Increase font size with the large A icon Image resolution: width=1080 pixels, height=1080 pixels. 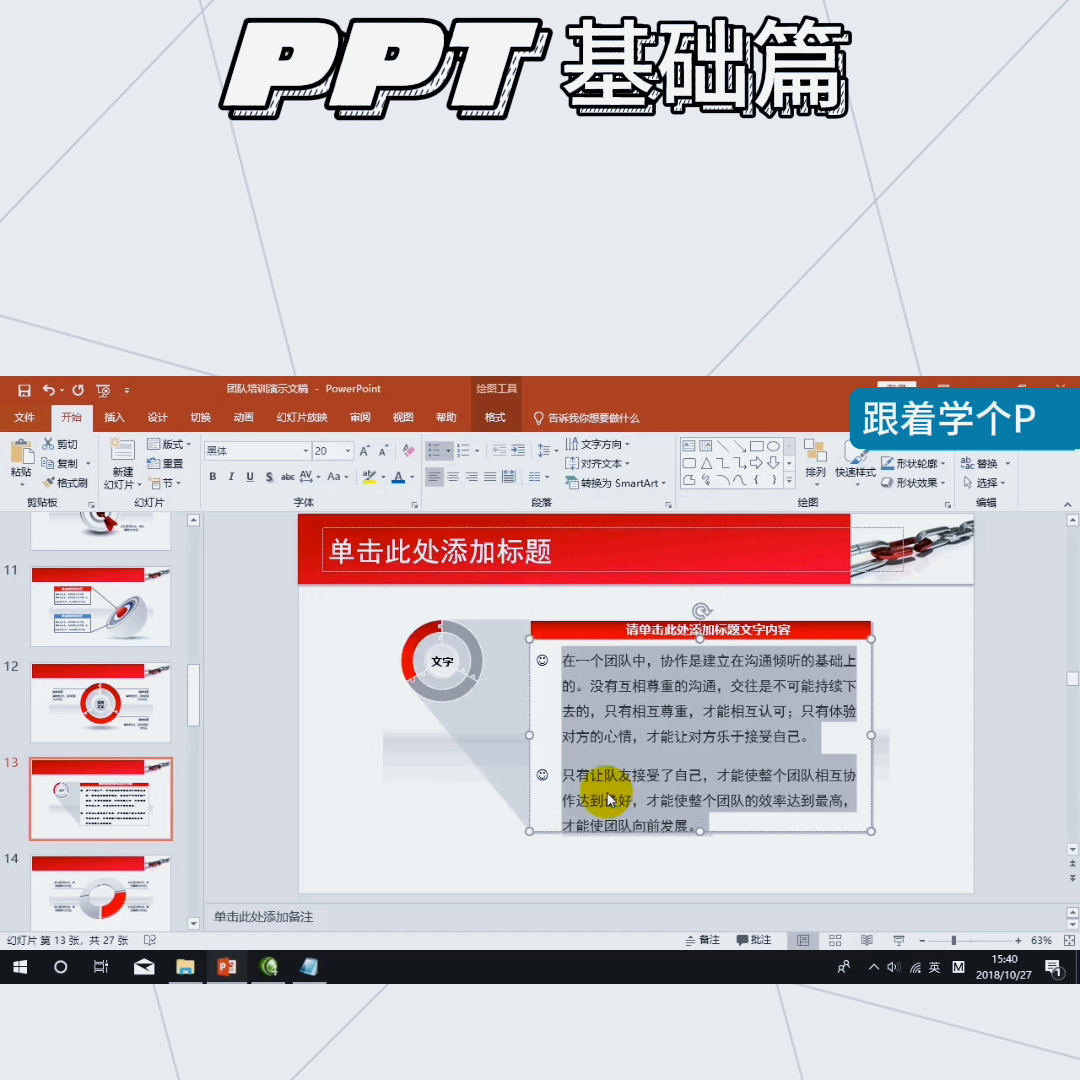pos(364,450)
